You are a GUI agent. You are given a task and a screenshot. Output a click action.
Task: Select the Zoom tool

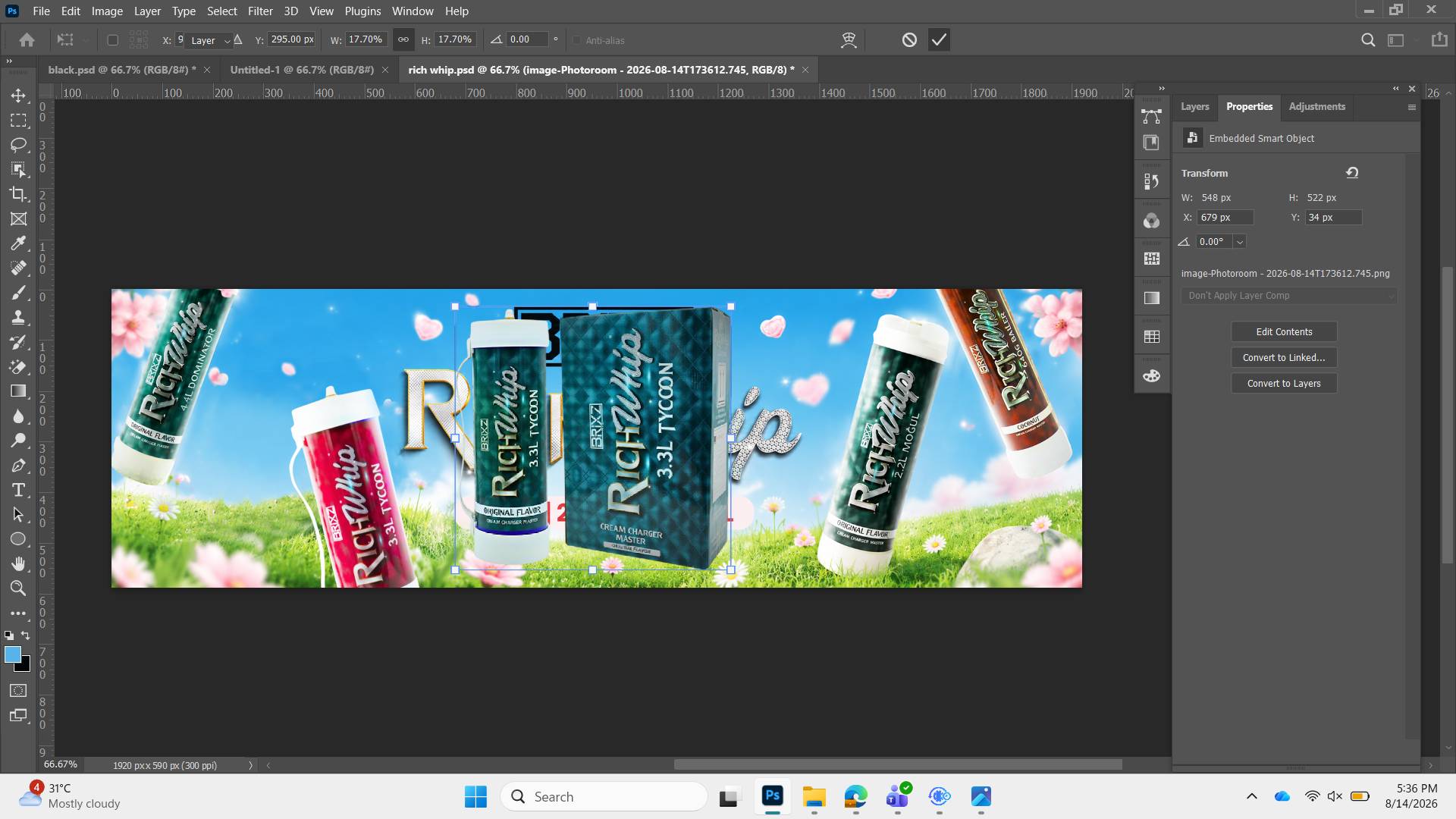pyautogui.click(x=18, y=588)
